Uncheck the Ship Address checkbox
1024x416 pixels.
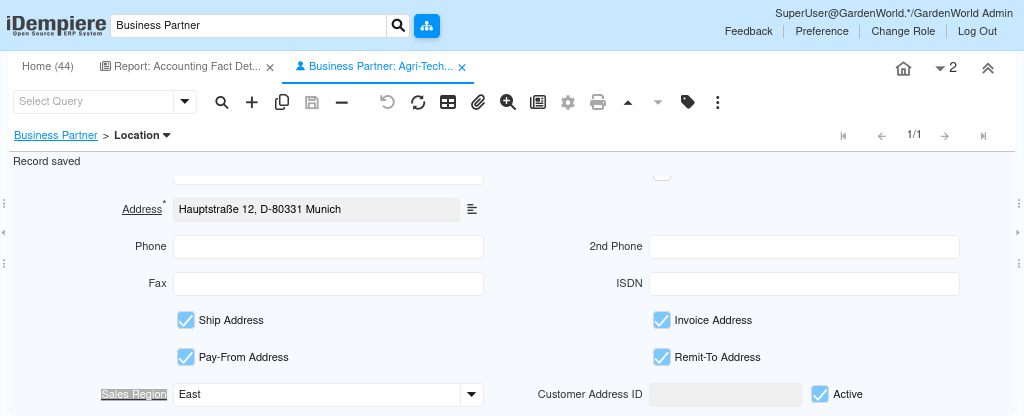point(186,320)
